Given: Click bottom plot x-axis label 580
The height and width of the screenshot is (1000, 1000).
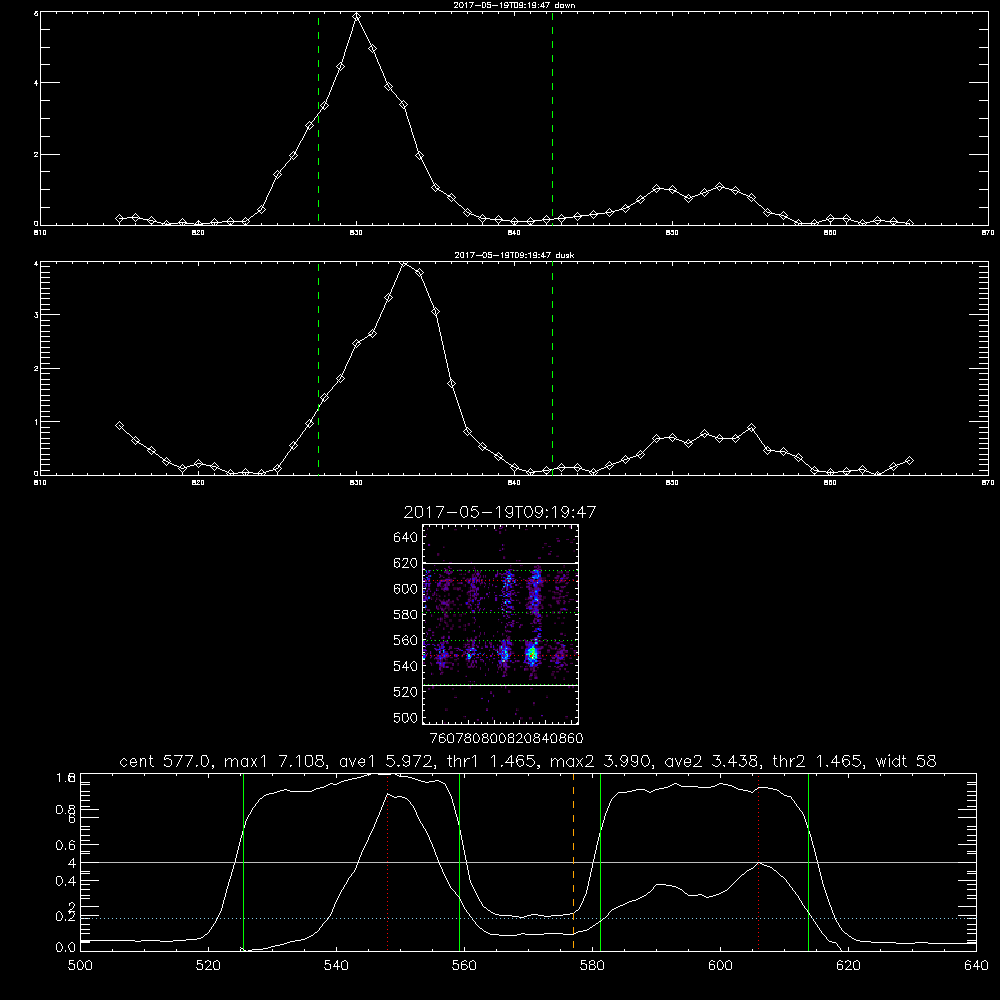Looking at the screenshot, I should 592,966.
